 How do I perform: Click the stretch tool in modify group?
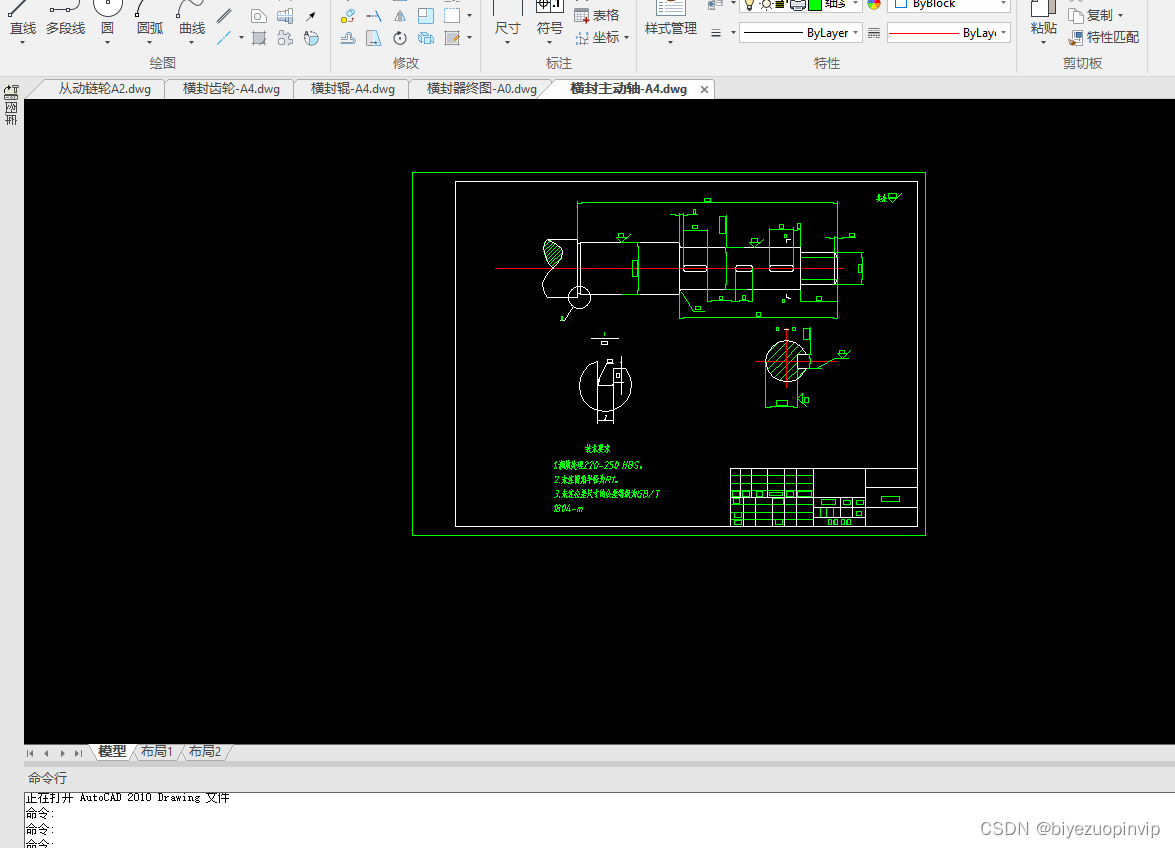pyautogui.click(x=373, y=37)
